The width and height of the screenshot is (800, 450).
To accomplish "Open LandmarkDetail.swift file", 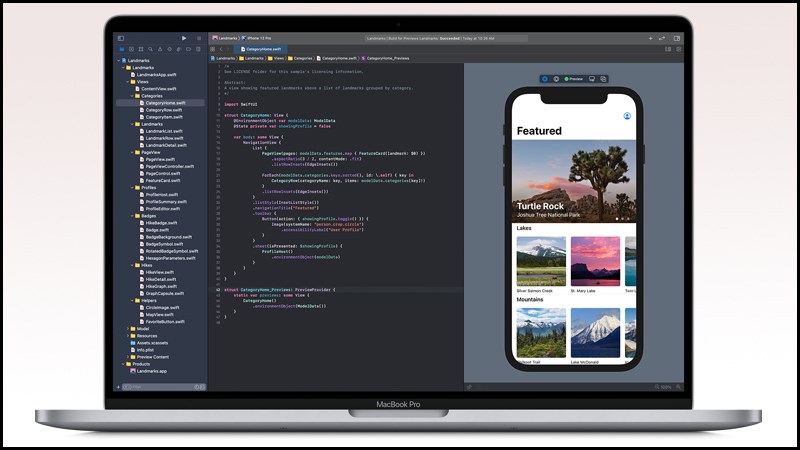I will [163, 145].
